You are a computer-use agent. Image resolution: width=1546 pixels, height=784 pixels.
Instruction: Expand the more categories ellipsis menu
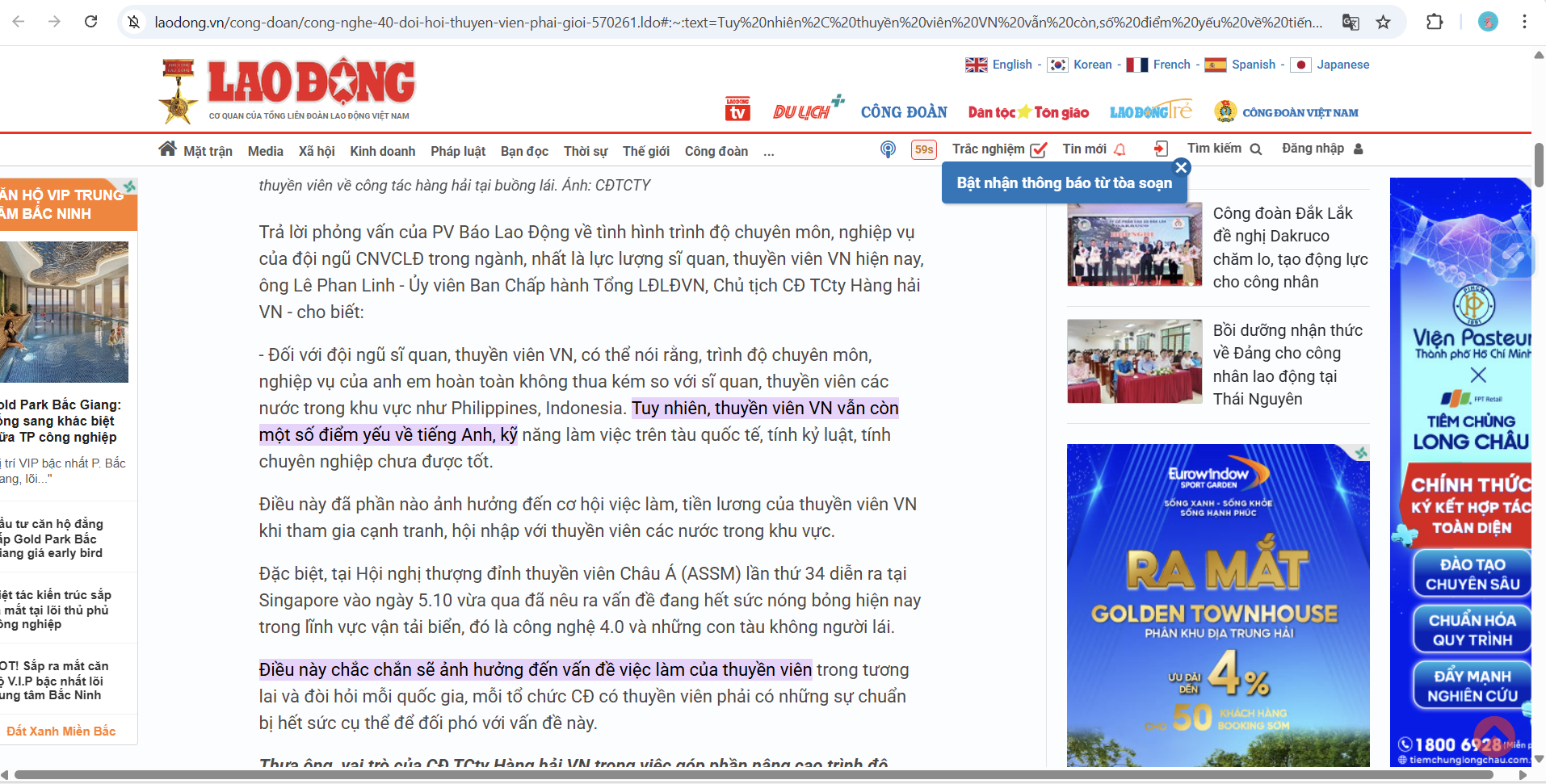pos(768,152)
